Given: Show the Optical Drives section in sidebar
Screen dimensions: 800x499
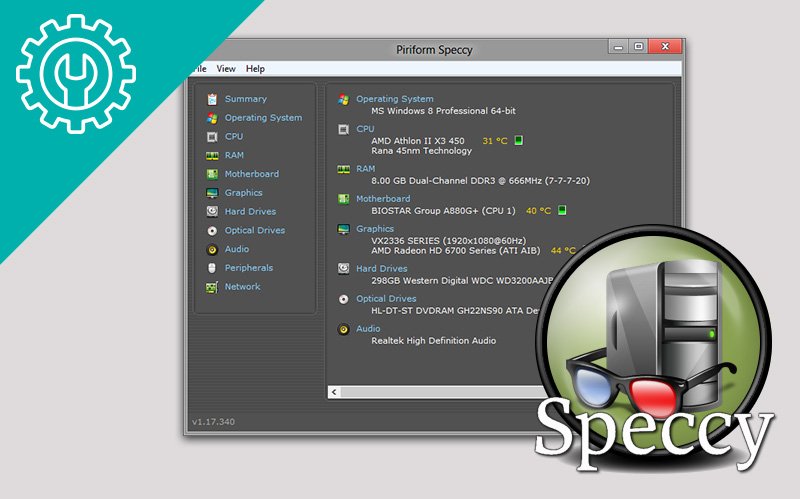Looking at the screenshot, I should click(x=255, y=231).
